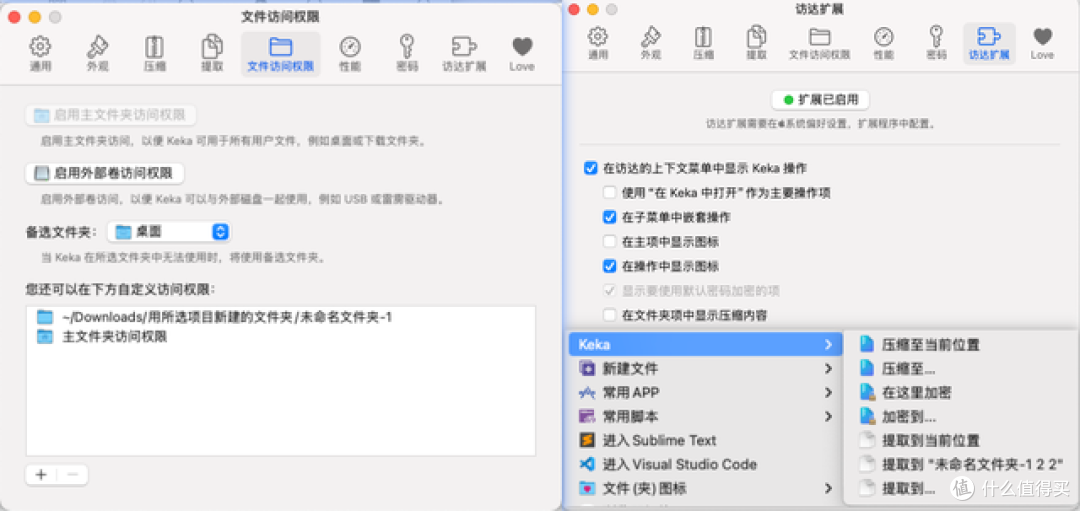Select 文件访问权限 tab in left window

280,54
